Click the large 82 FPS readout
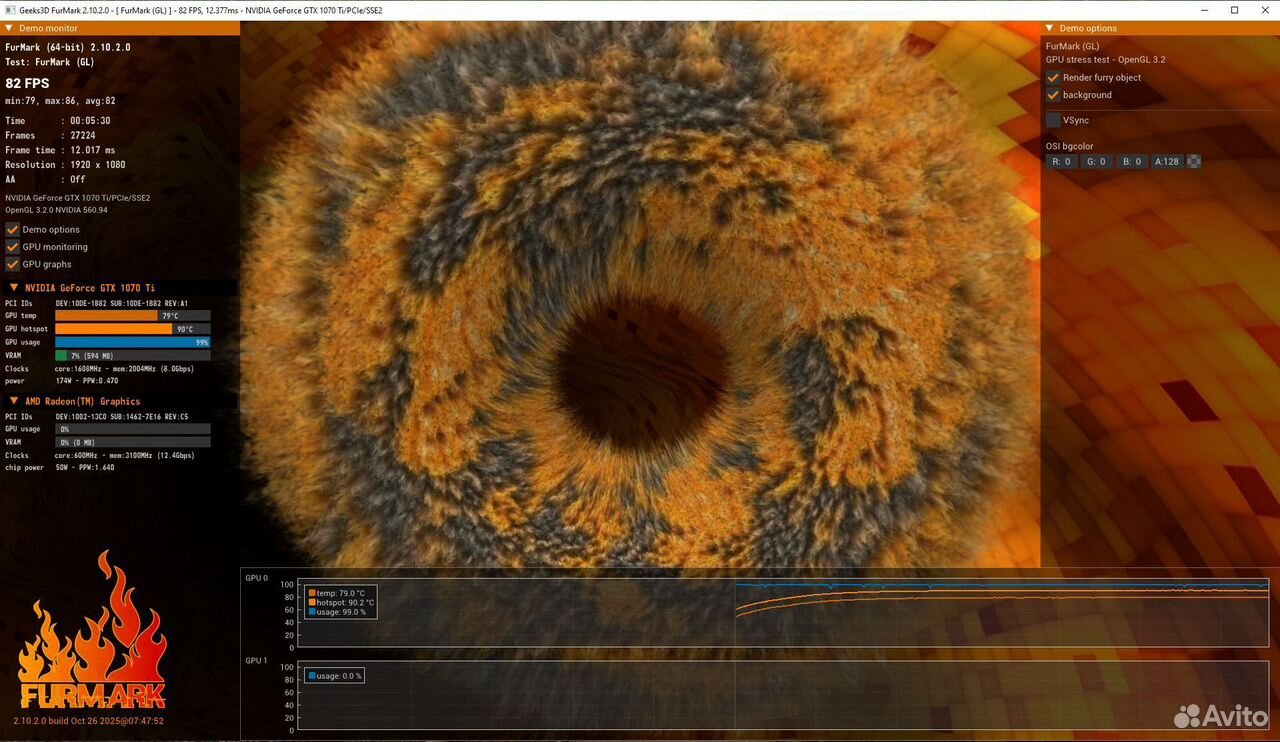Viewport: 1280px width, 742px height. tap(27, 83)
